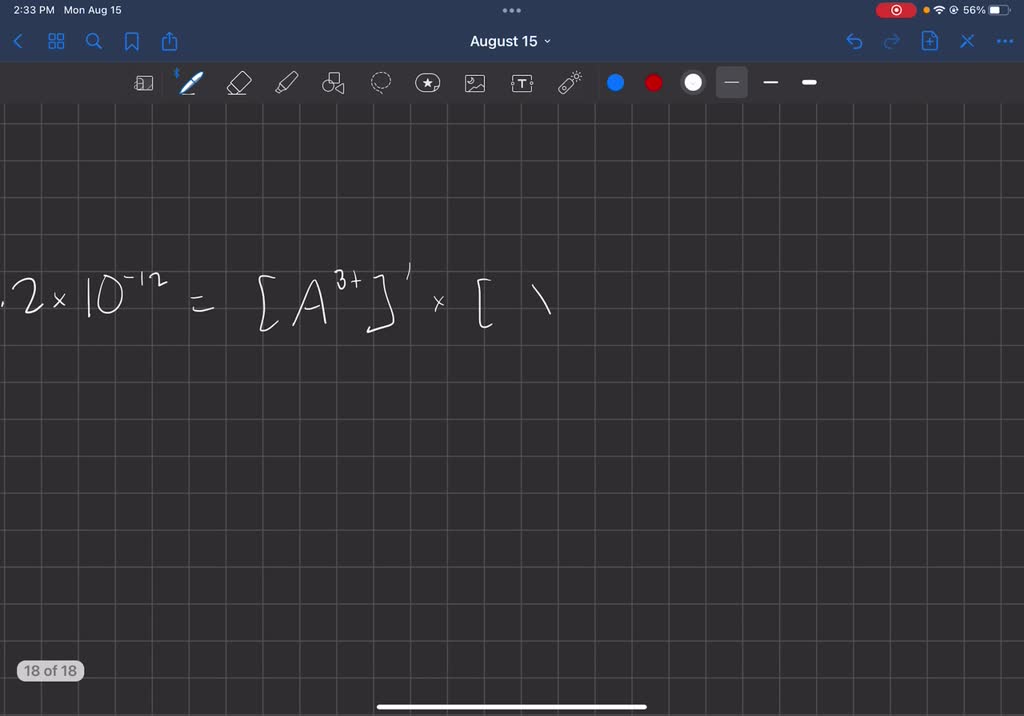1024x716 pixels.
Task: Open the top-center window controls ellipsis
Action: pos(512,10)
